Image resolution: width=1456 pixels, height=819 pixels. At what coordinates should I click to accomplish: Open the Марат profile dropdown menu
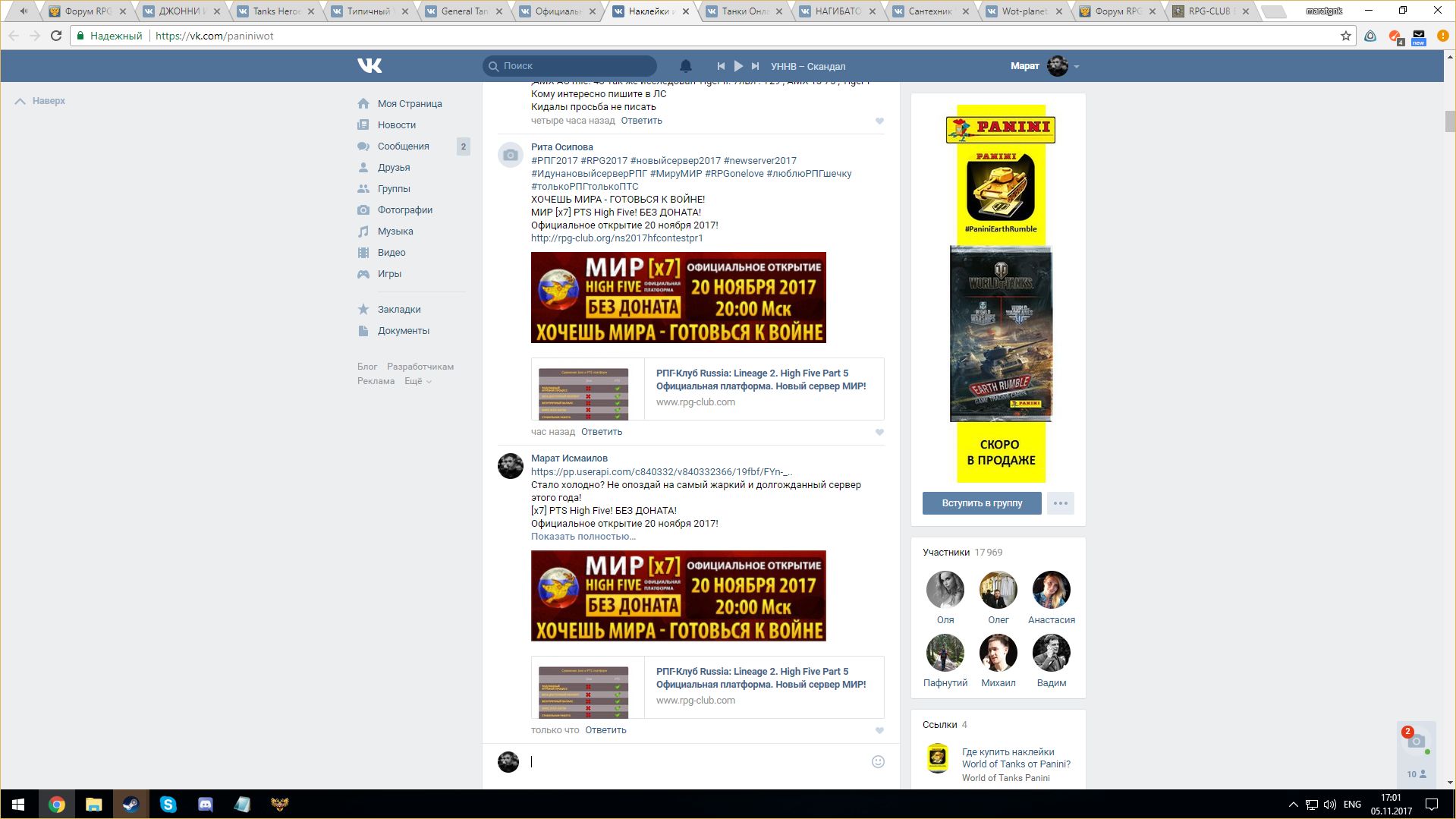1045,66
